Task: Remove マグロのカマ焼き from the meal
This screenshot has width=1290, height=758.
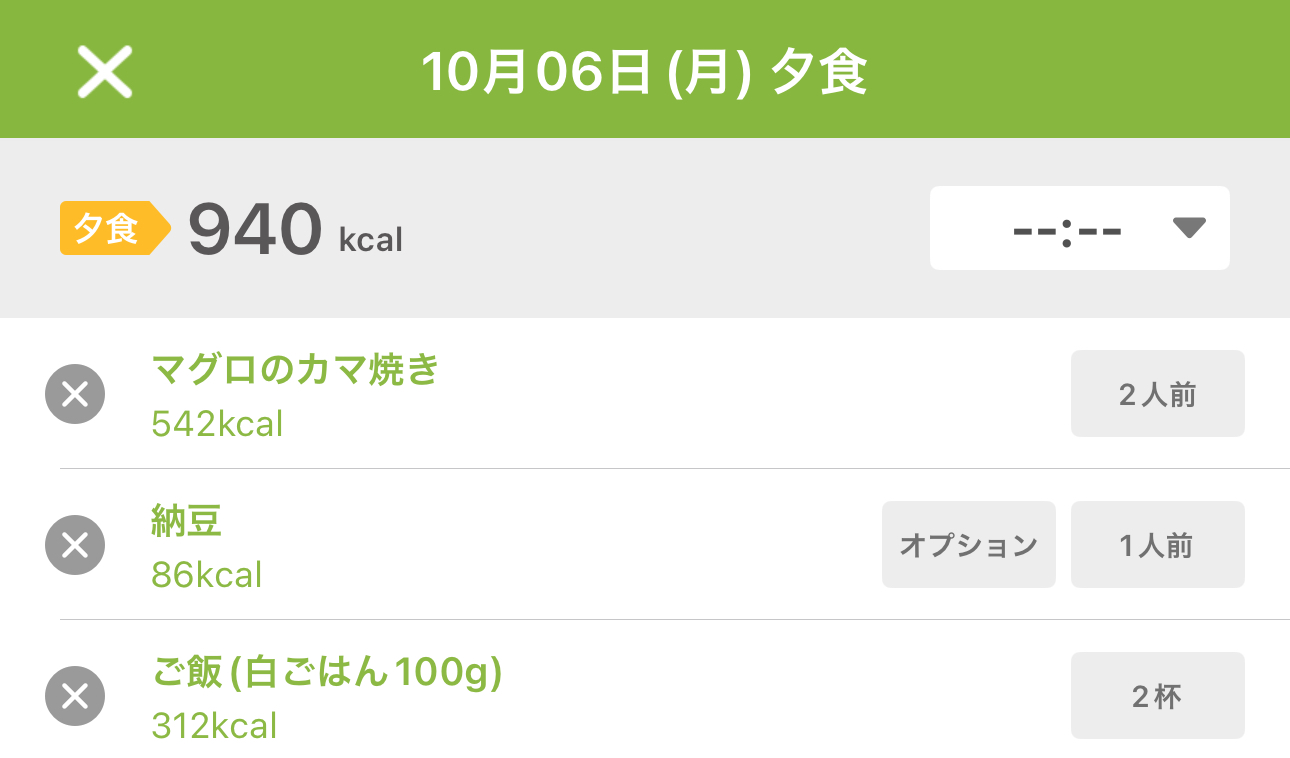Action: point(75,395)
